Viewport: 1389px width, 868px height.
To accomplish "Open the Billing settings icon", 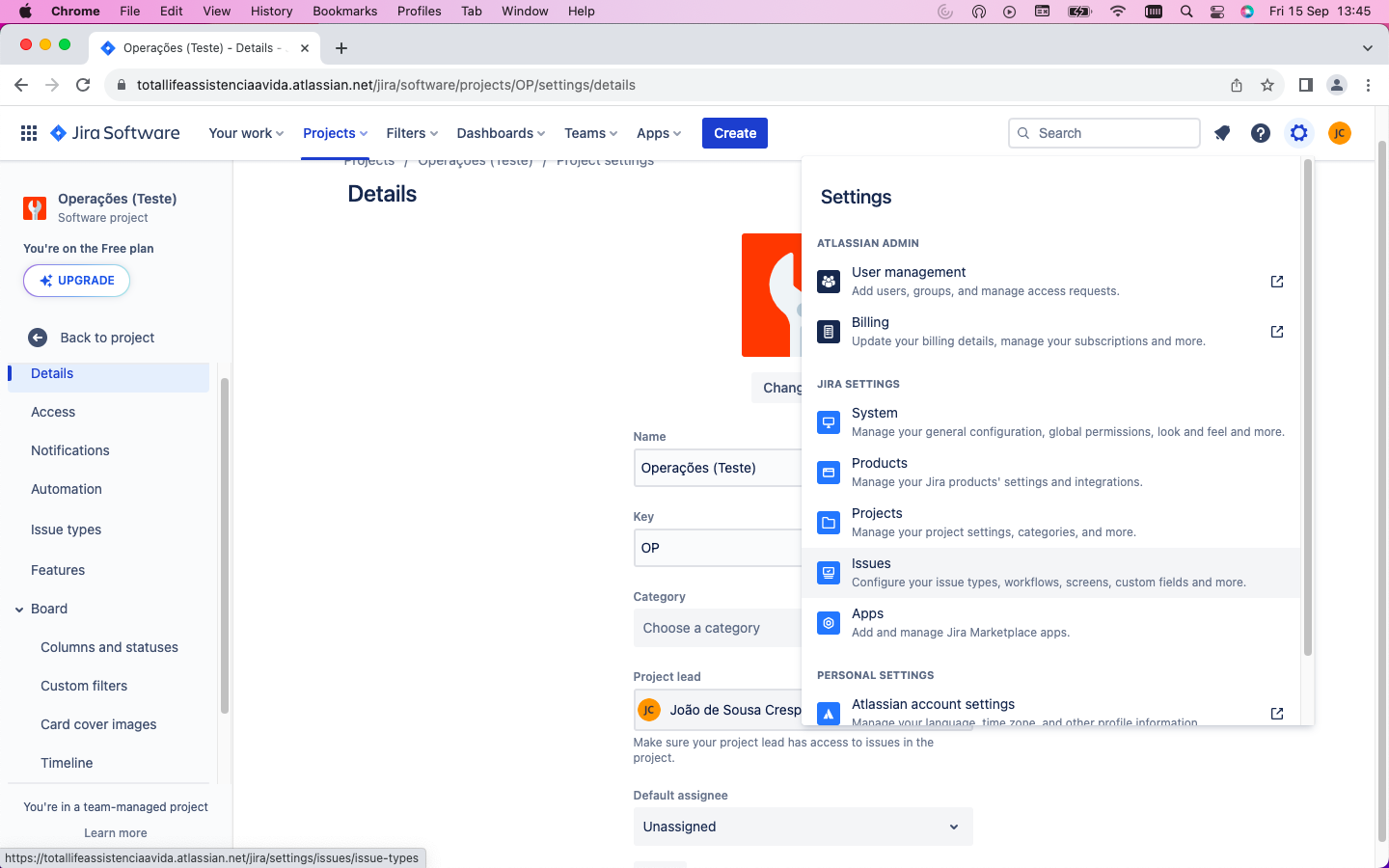I will [x=828, y=331].
